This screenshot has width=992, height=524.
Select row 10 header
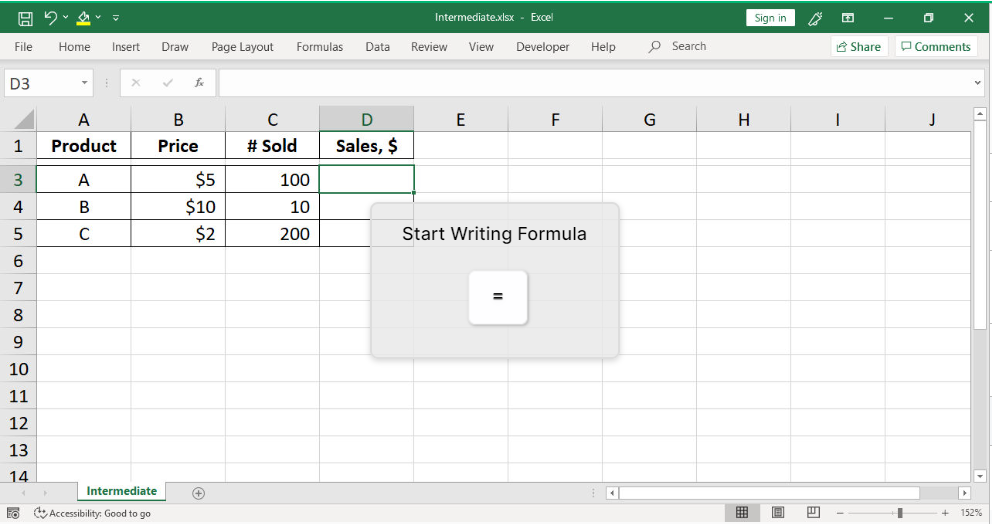click(x=18, y=369)
